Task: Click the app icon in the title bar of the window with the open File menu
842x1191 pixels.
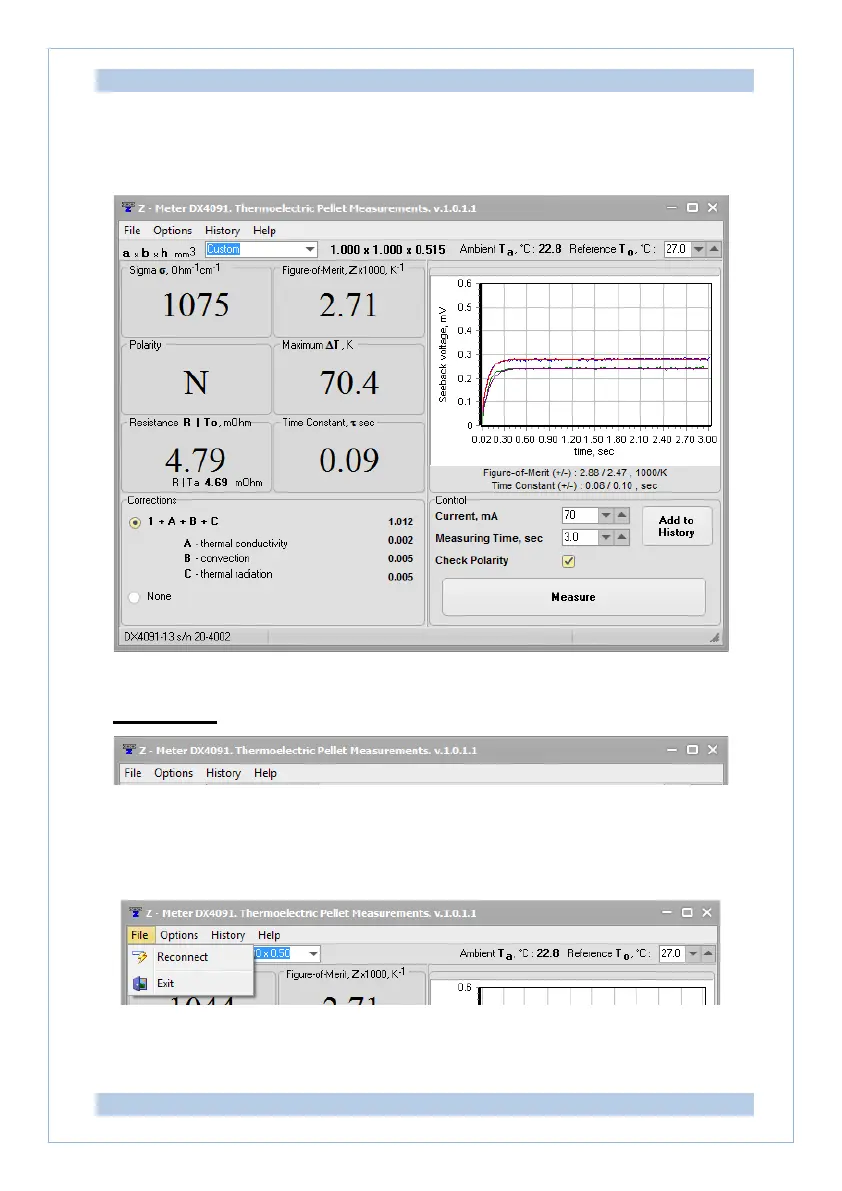Action: tap(135, 912)
